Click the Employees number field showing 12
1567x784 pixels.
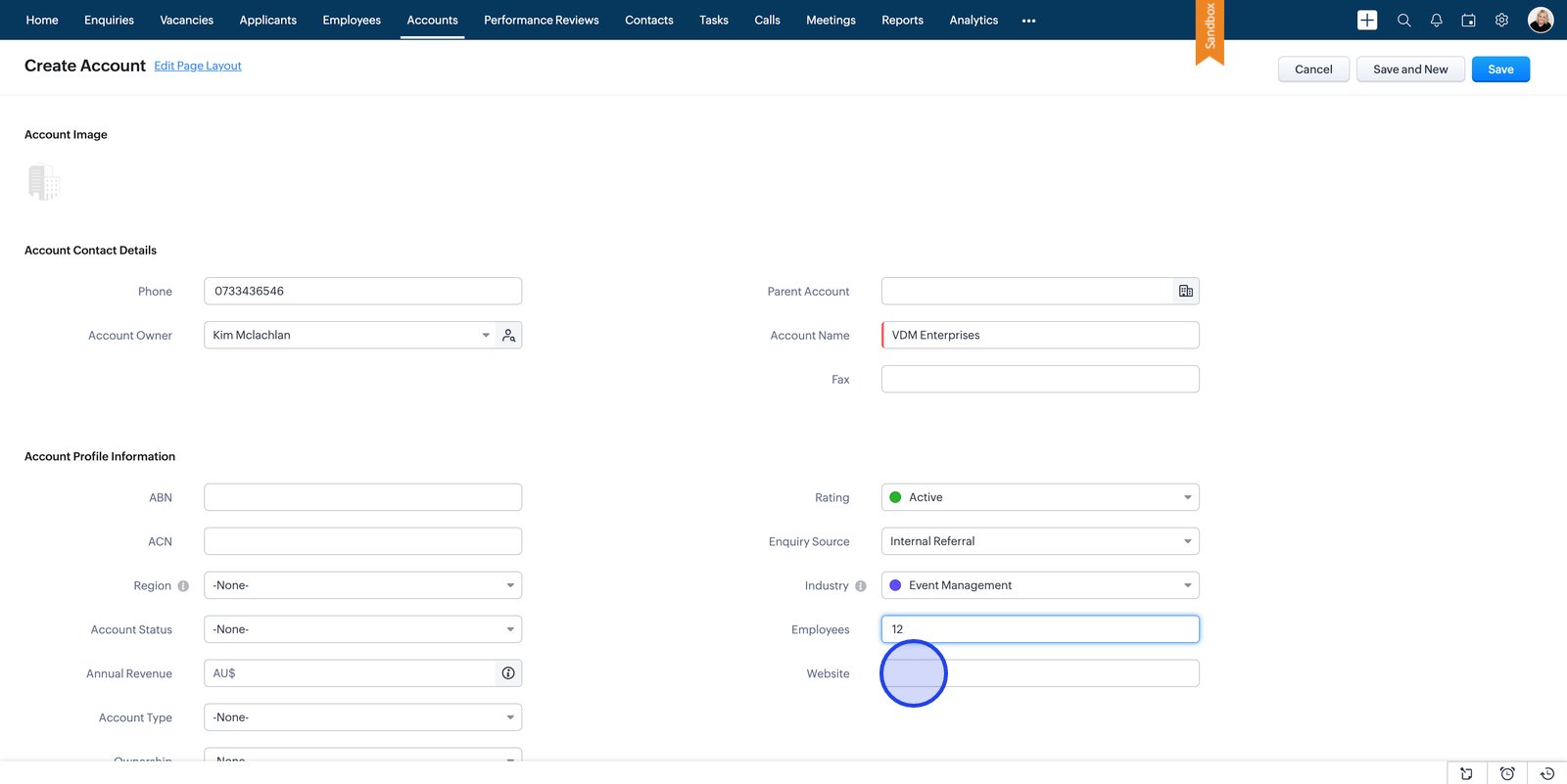1040,629
